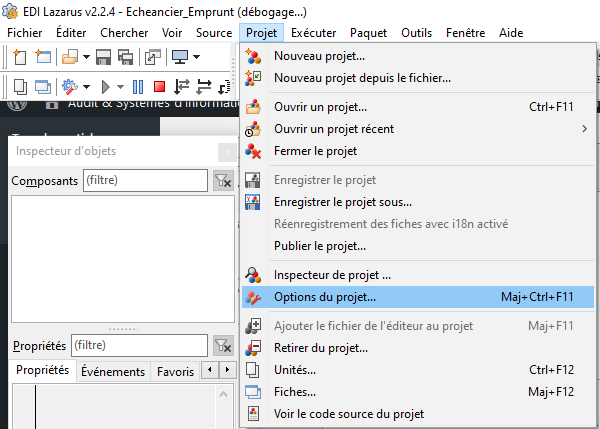600x429 pixels.
Task: Choose Enregistrer le projet sous...
Action: (x=418, y=202)
